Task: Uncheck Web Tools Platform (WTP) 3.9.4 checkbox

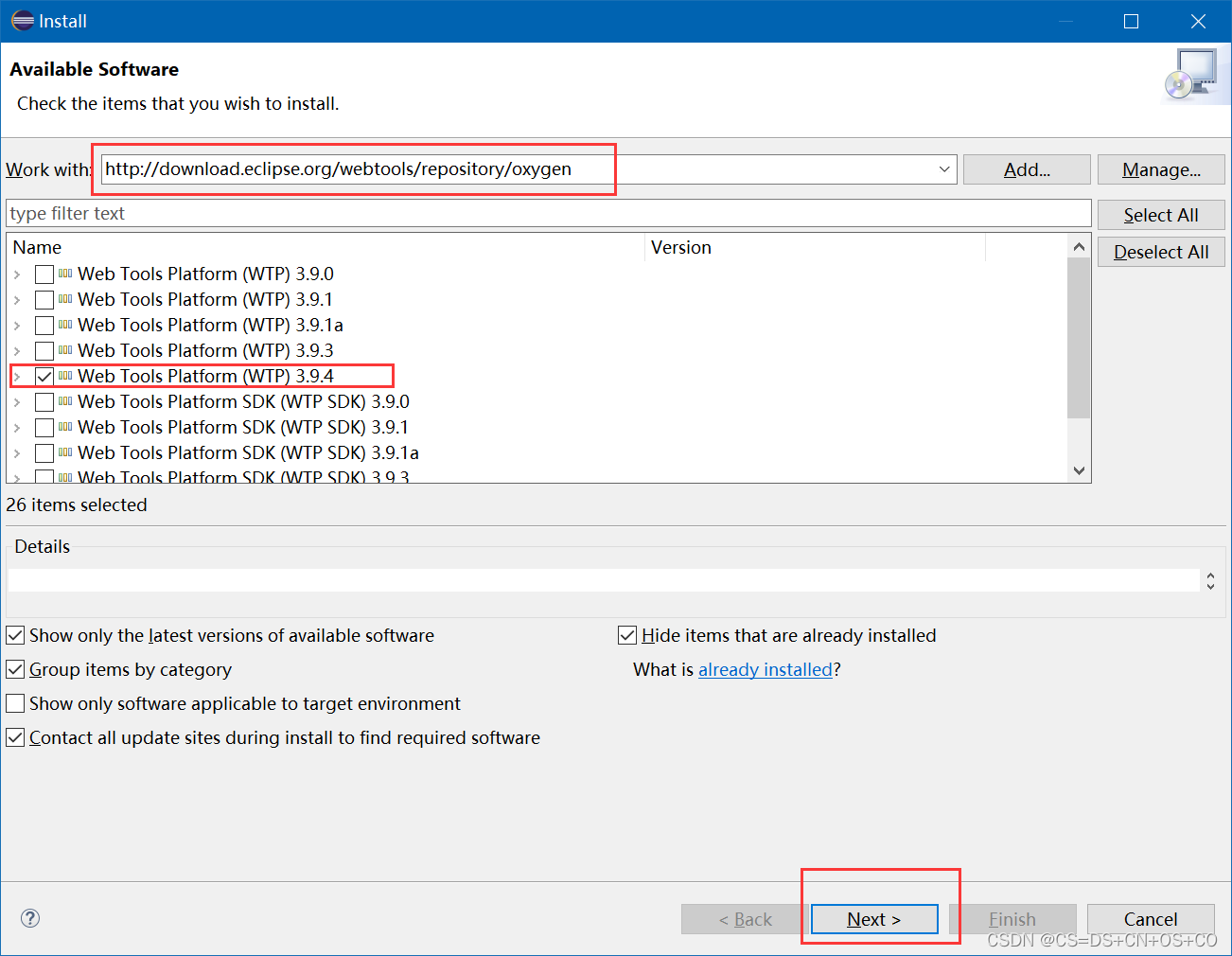Action: coord(44,377)
